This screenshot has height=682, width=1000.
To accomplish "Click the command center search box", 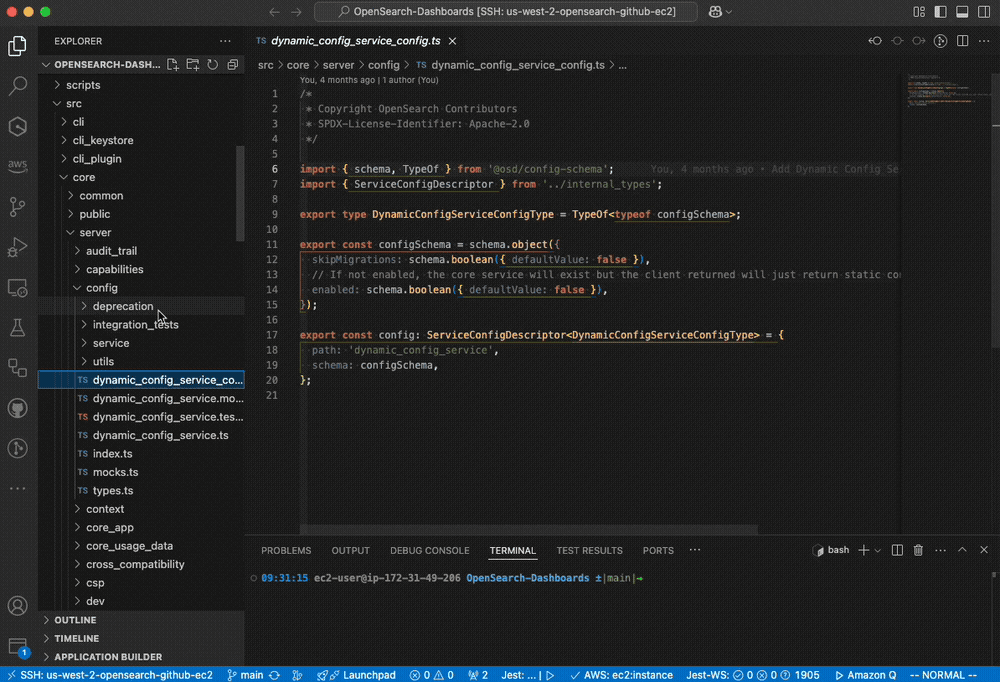I will pos(506,11).
